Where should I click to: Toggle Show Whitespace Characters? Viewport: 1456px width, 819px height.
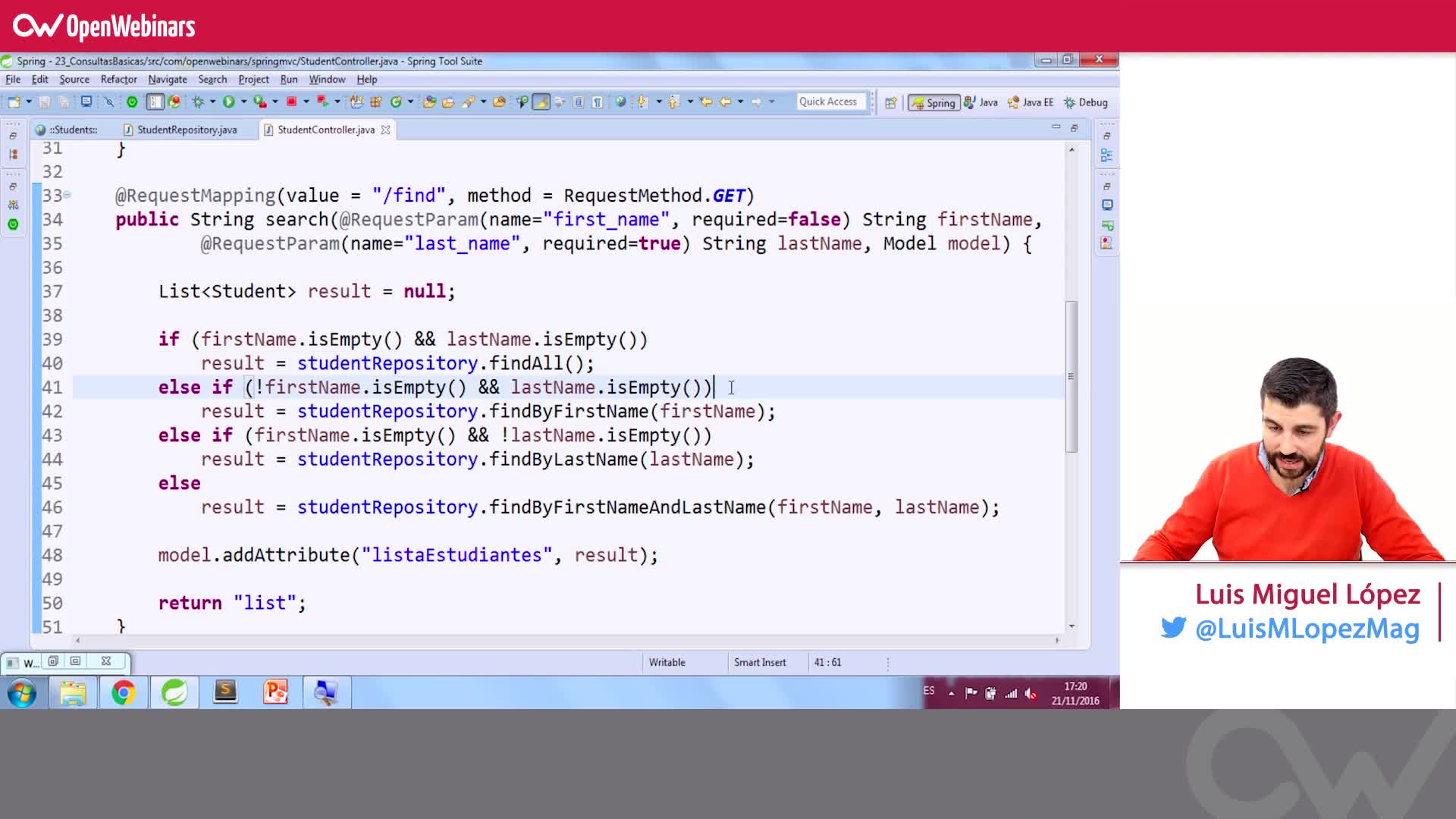click(597, 101)
